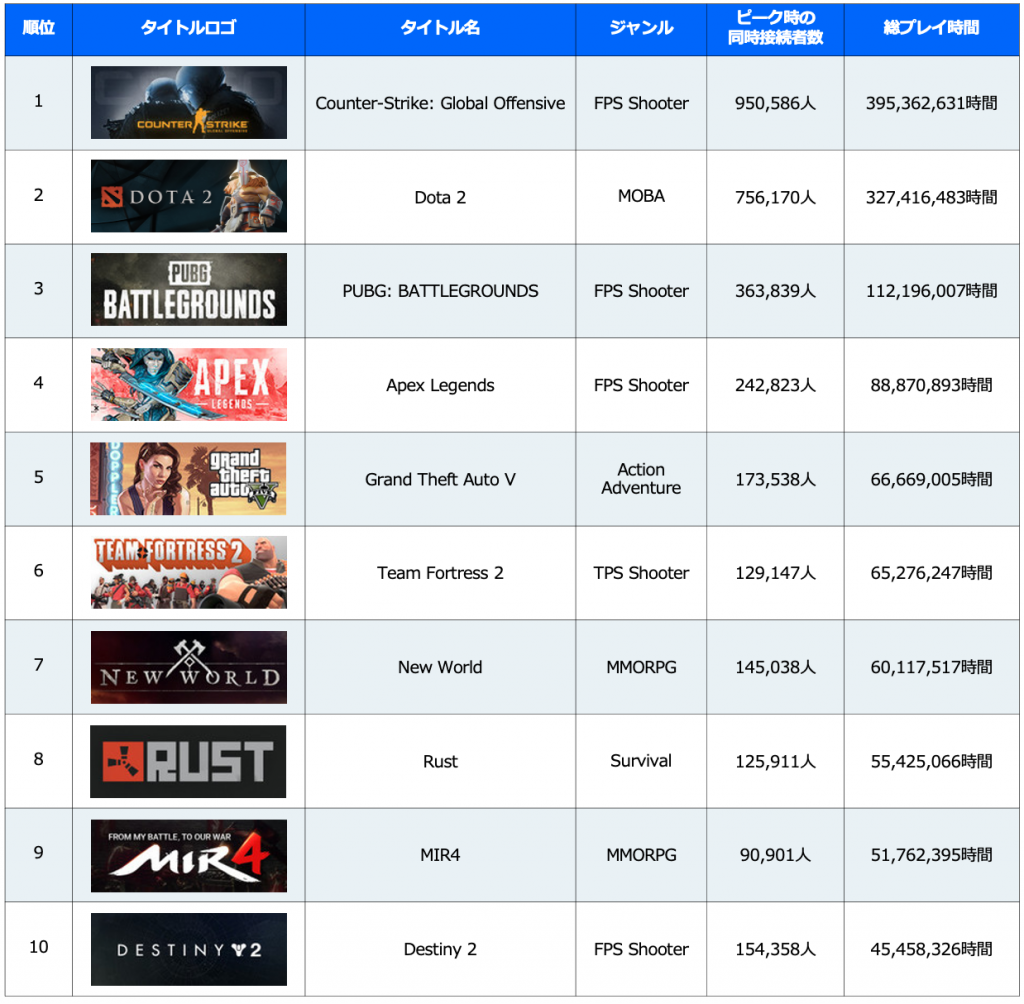Click the peak value 242,823人
The height and width of the screenshot is (1004, 1024).
pyautogui.click(x=775, y=385)
